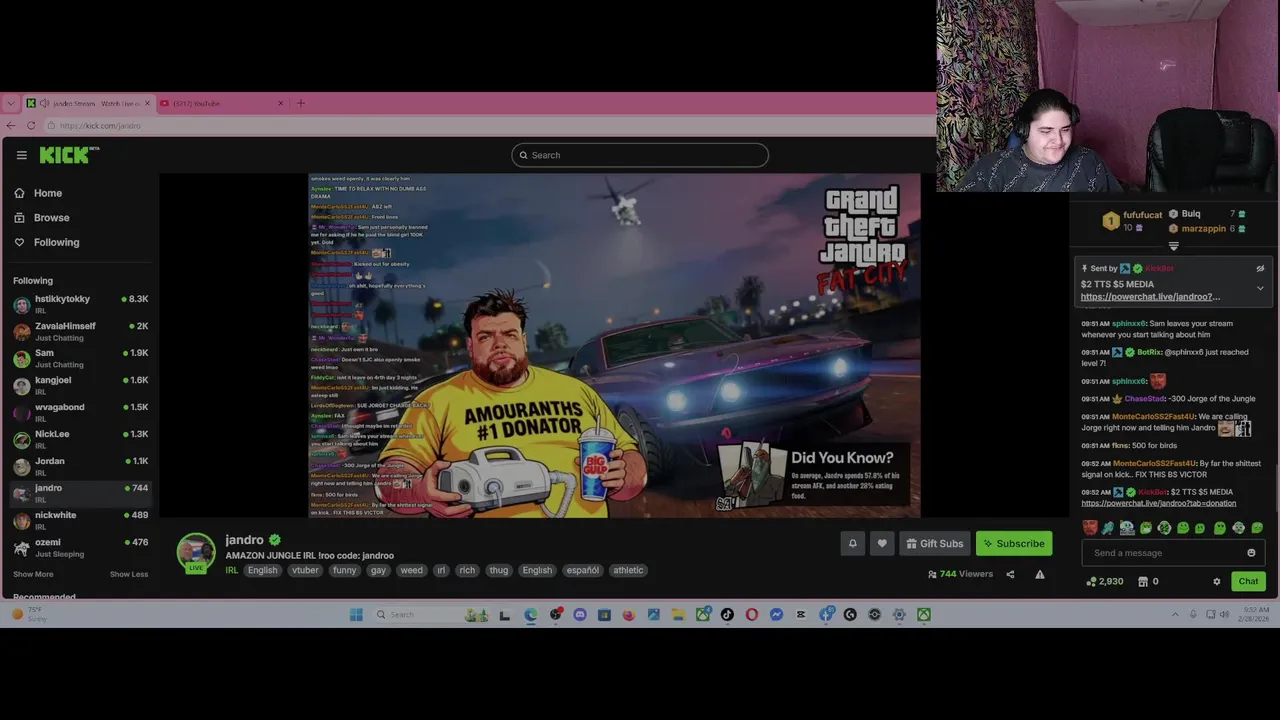Open Sam channel in Following list
The height and width of the screenshot is (720, 1280).
80,358
